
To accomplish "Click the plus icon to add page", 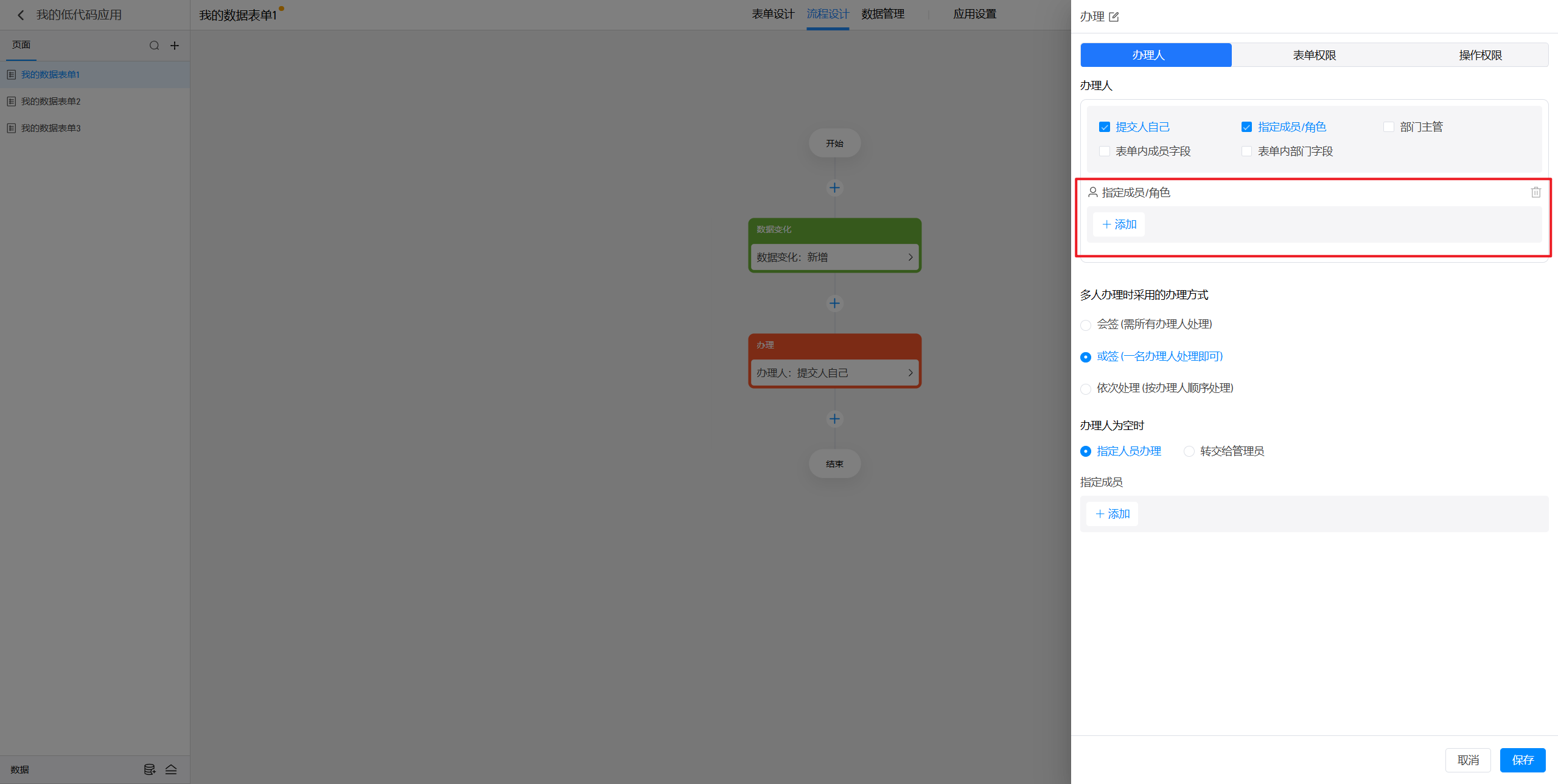I will (175, 46).
